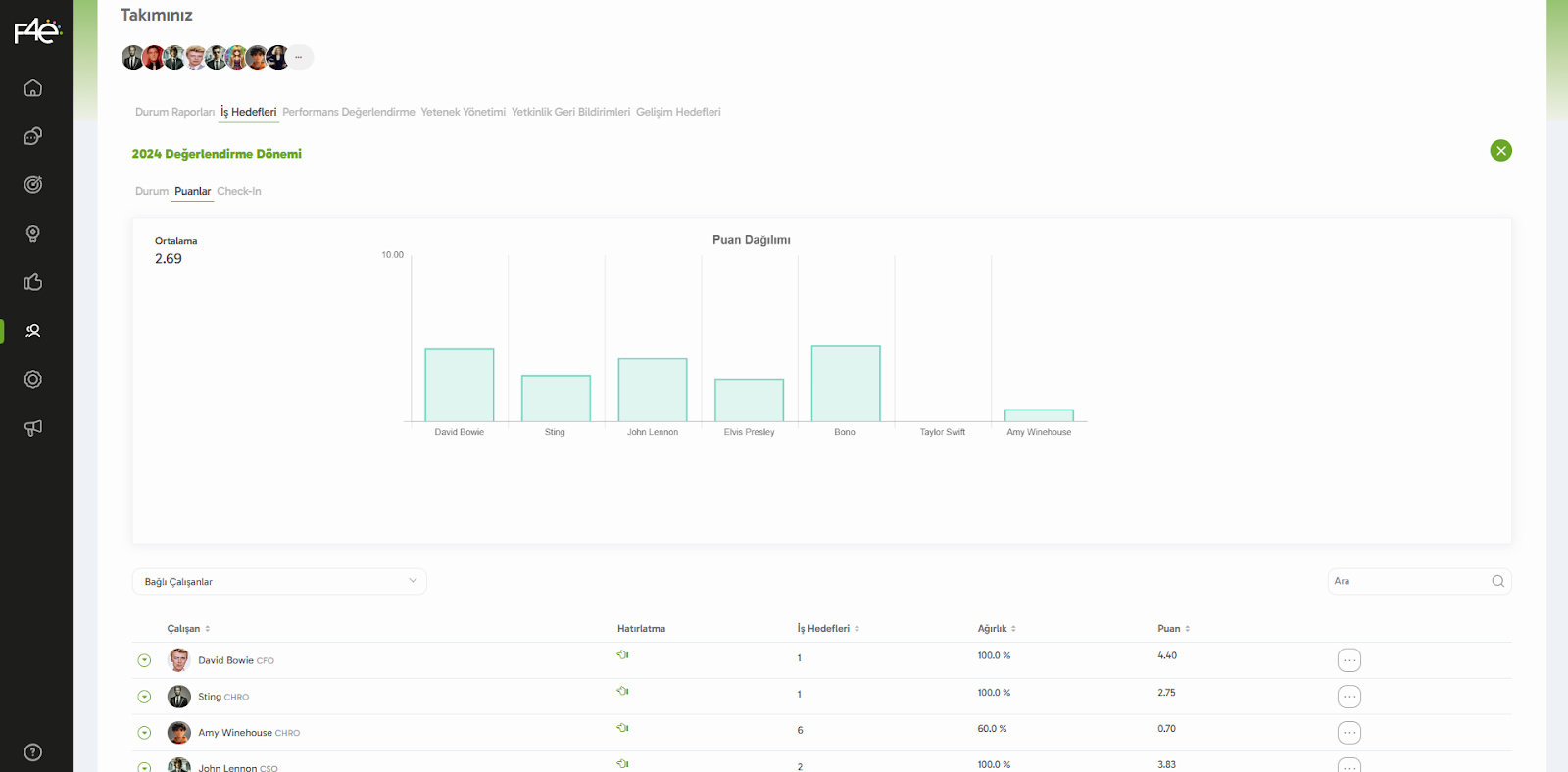Open the help question mark icon

33,752
